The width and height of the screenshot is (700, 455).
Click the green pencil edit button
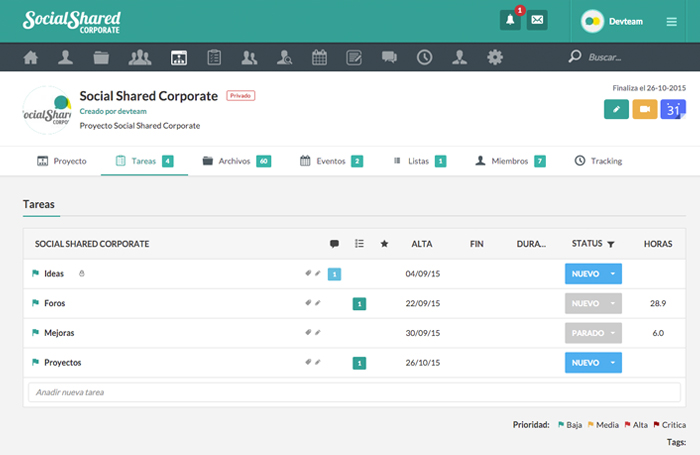tap(616, 109)
